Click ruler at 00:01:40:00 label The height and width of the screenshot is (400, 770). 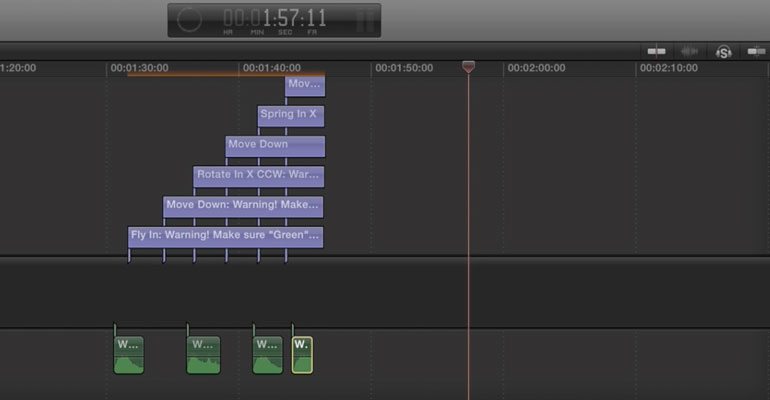(x=272, y=68)
